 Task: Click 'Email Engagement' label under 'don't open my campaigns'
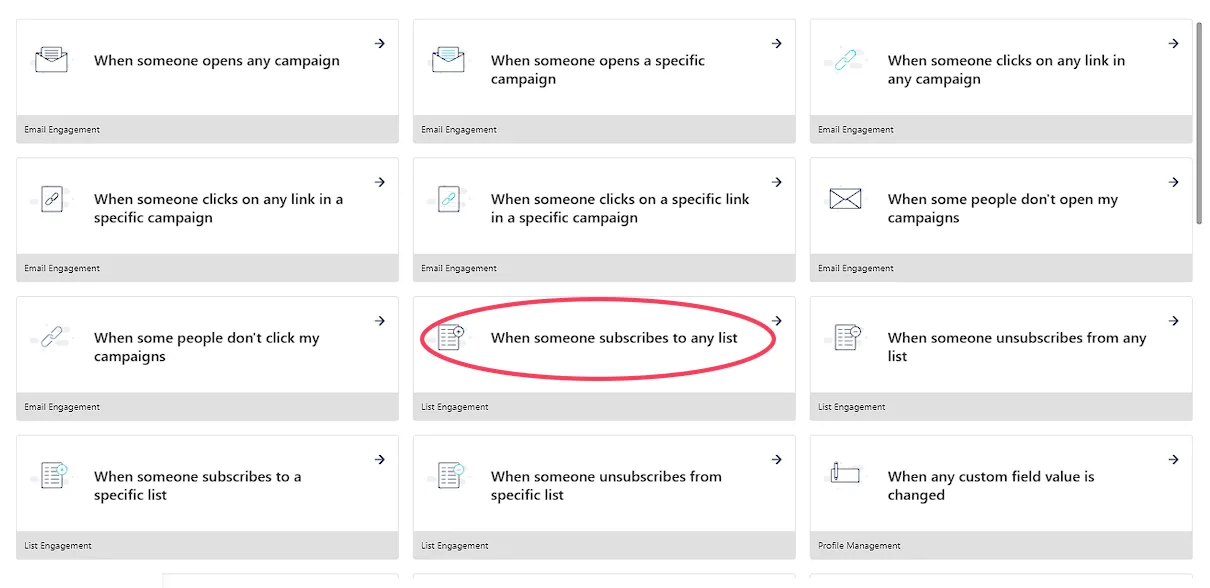tap(856, 268)
